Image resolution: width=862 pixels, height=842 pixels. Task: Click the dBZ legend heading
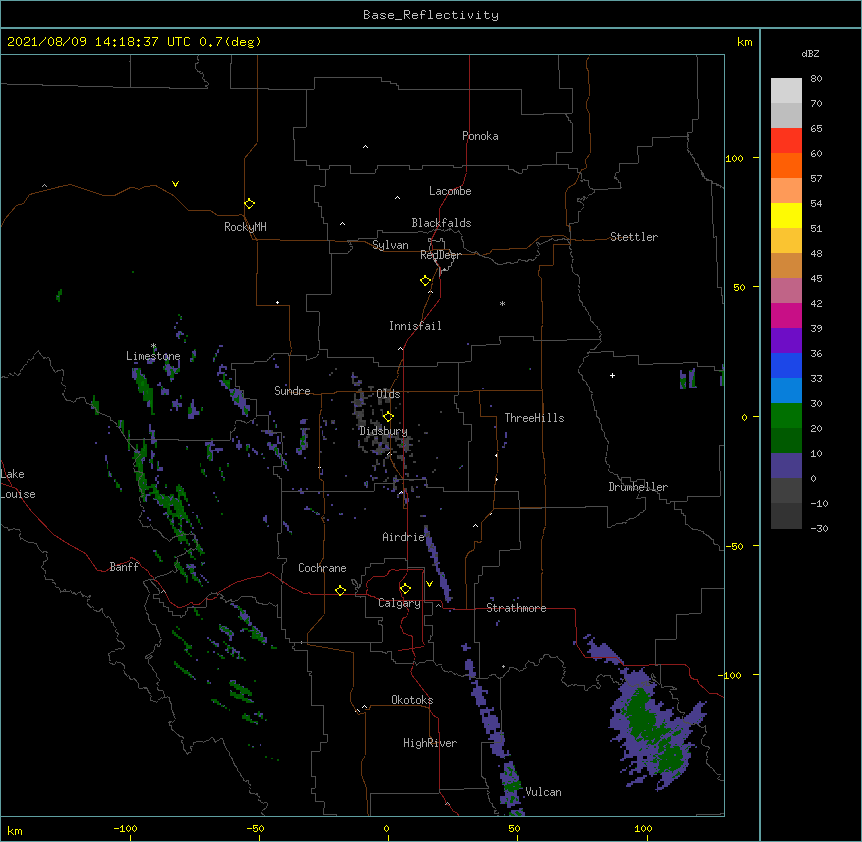(x=810, y=53)
